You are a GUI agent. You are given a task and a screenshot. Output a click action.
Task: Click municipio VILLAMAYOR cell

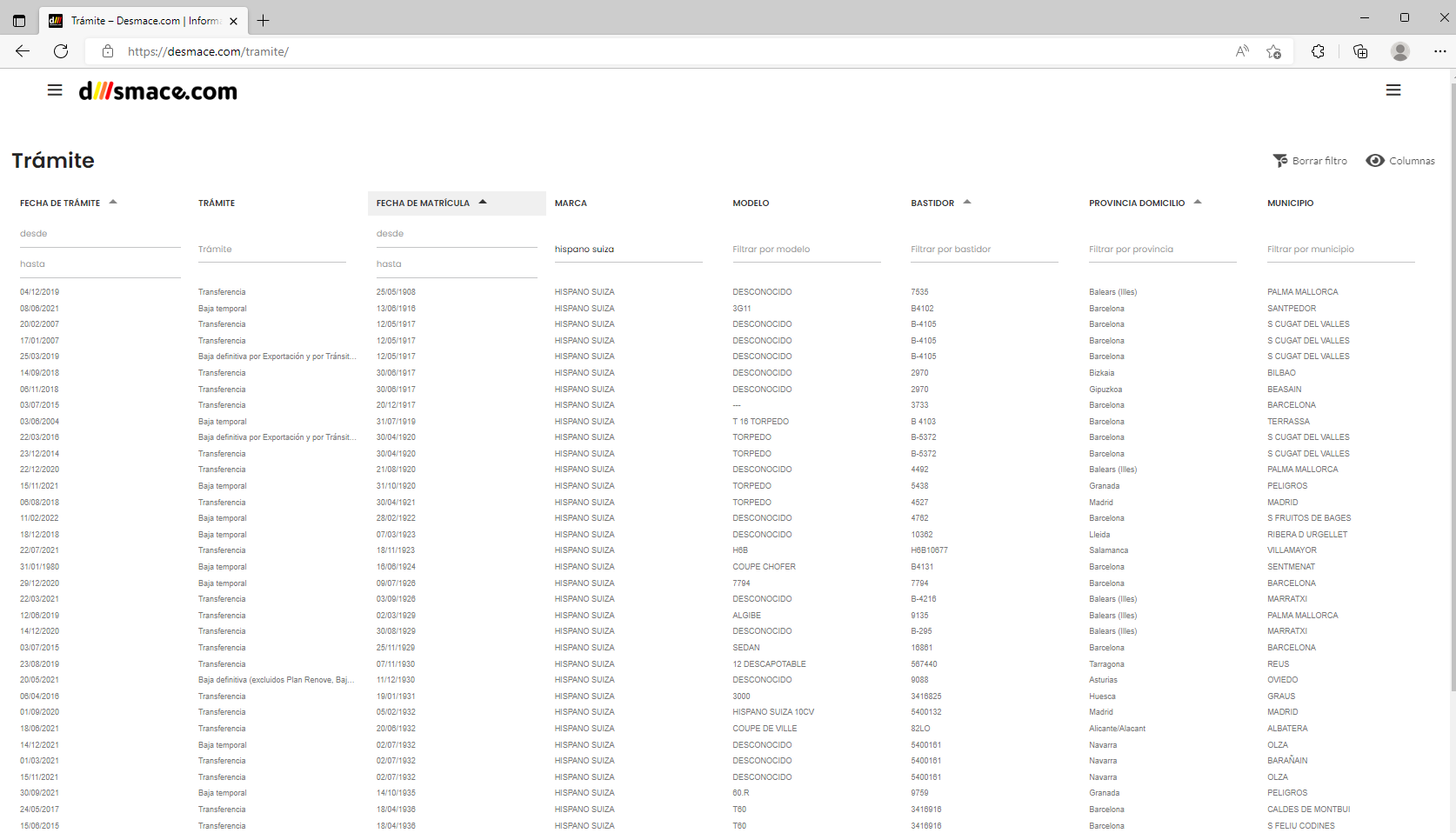[1292, 550]
